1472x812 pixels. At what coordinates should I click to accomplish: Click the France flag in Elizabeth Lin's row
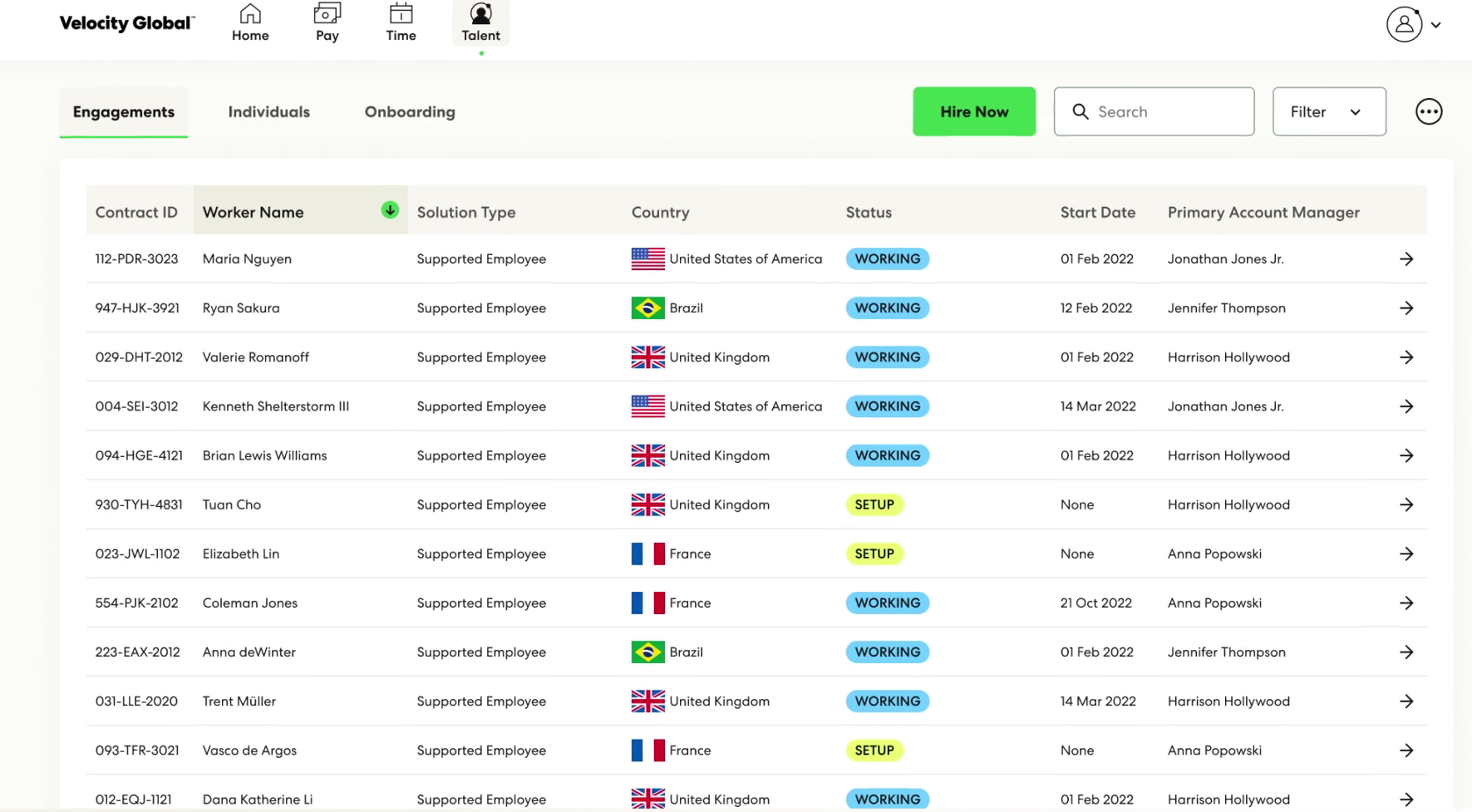click(x=647, y=554)
